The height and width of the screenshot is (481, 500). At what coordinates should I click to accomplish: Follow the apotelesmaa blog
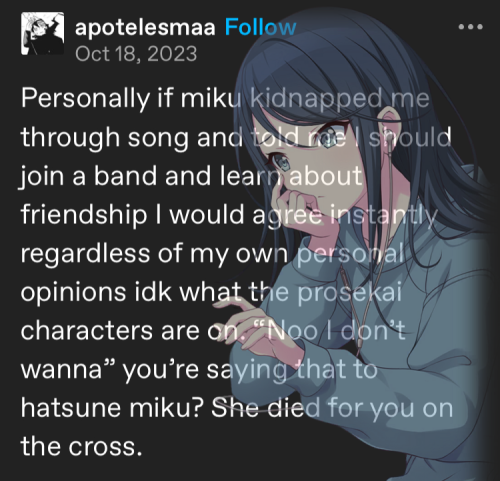[260, 27]
